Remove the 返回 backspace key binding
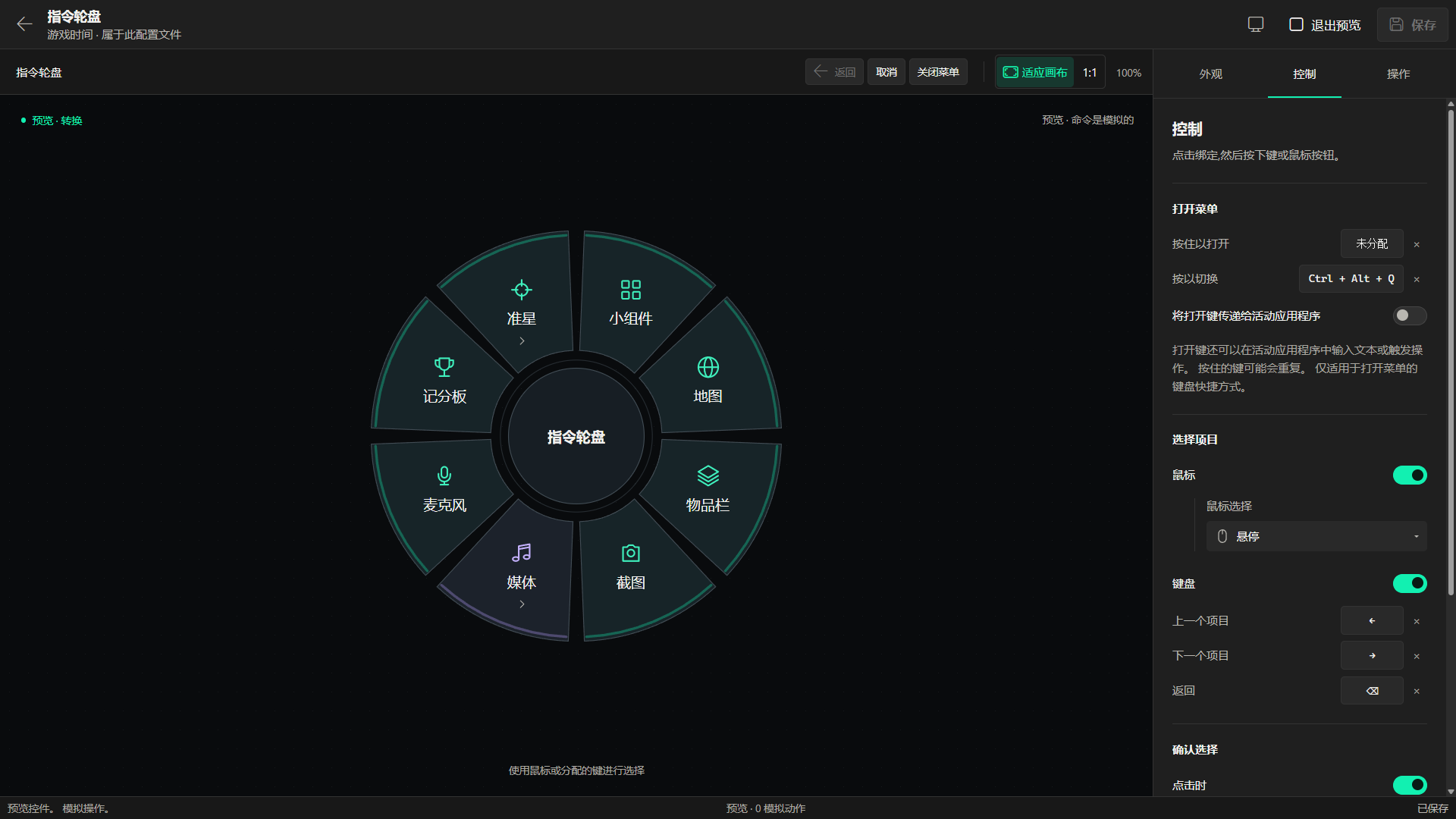Screen dimensions: 1456x819 (x=1416, y=691)
